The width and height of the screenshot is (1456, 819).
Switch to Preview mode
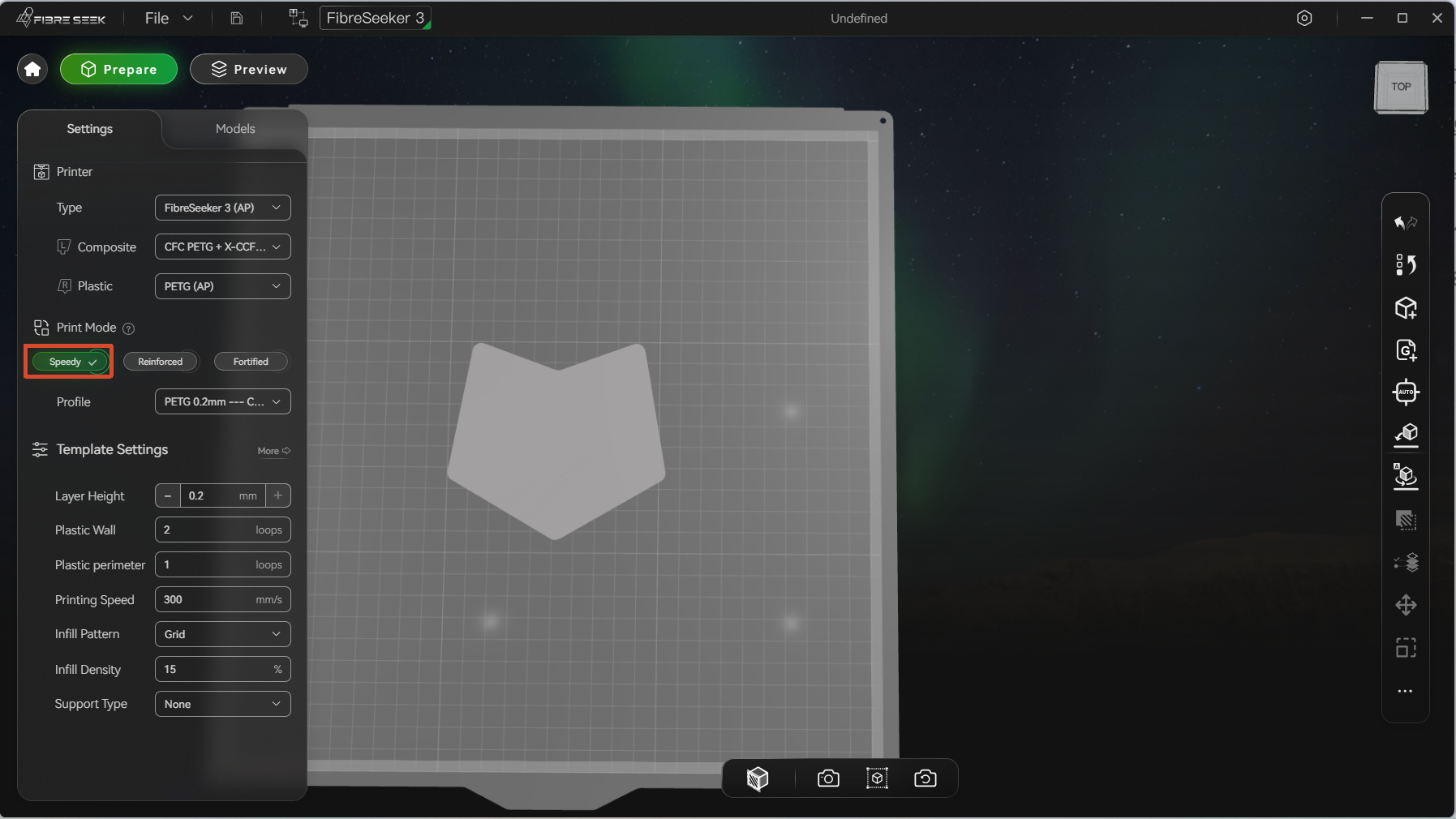249,70
